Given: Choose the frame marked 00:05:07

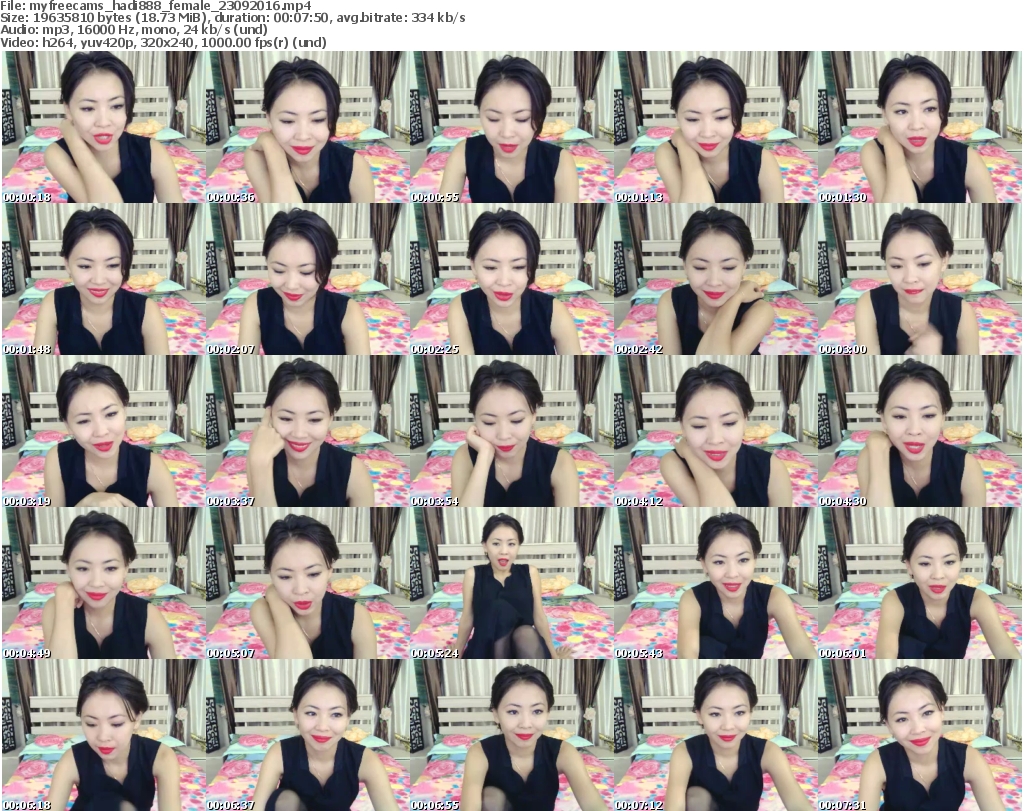Looking at the screenshot, I should pos(308,584).
